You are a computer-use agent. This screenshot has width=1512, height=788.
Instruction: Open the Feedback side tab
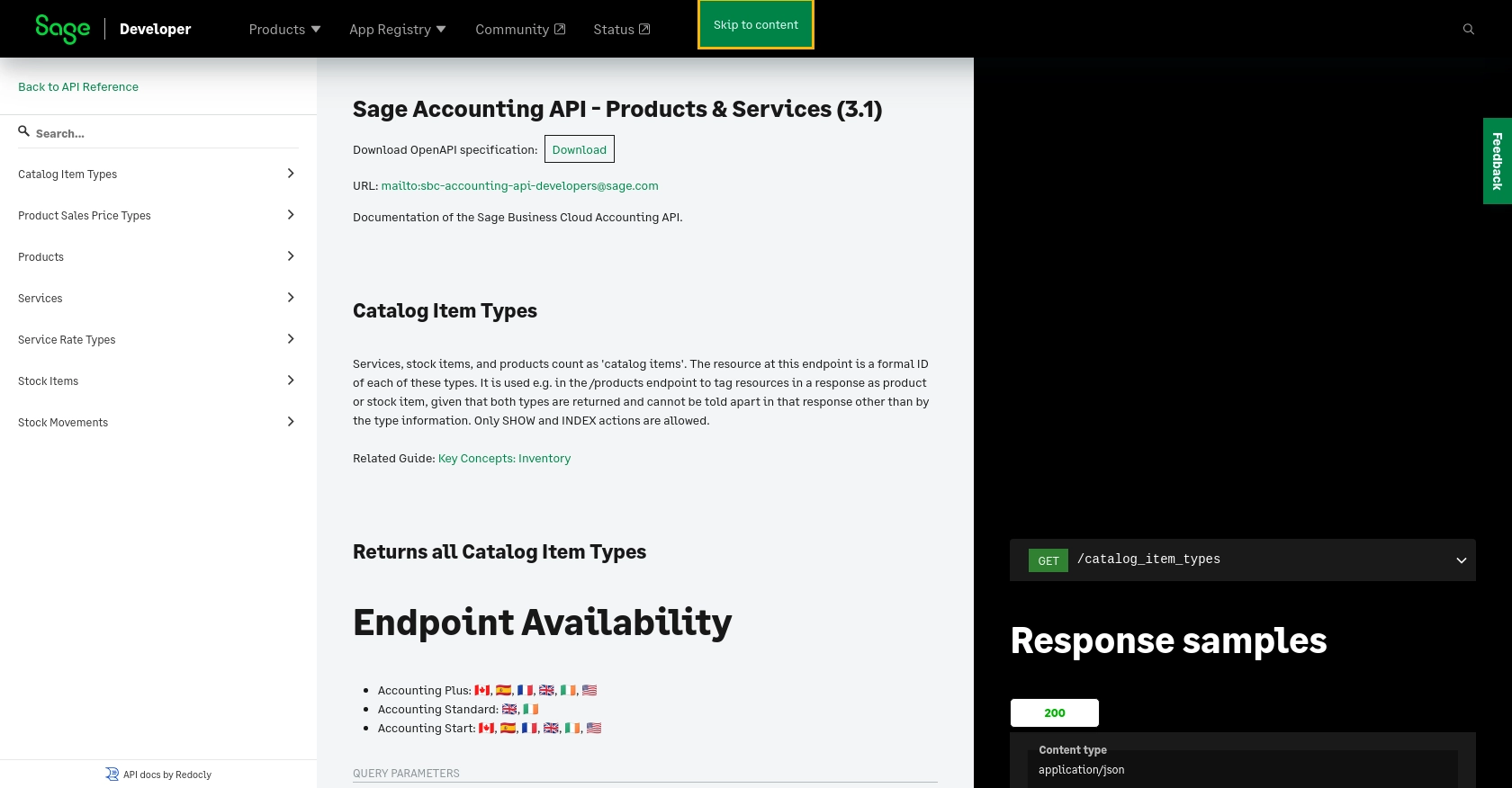(1498, 161)
